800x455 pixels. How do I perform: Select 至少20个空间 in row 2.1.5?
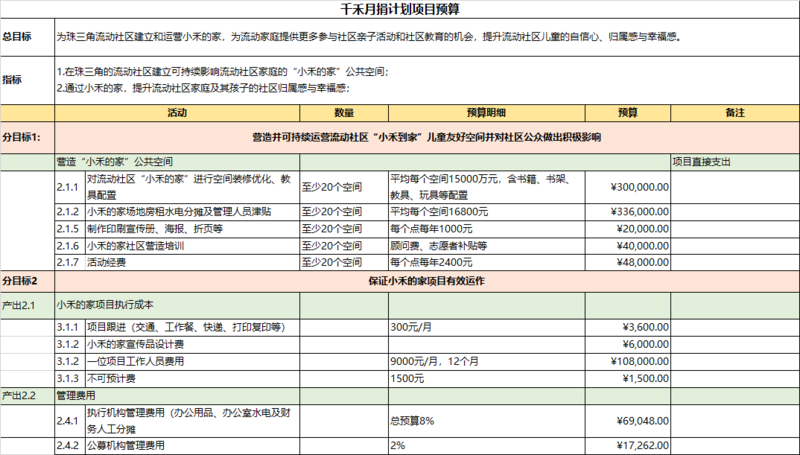click(x=344, y=229)
